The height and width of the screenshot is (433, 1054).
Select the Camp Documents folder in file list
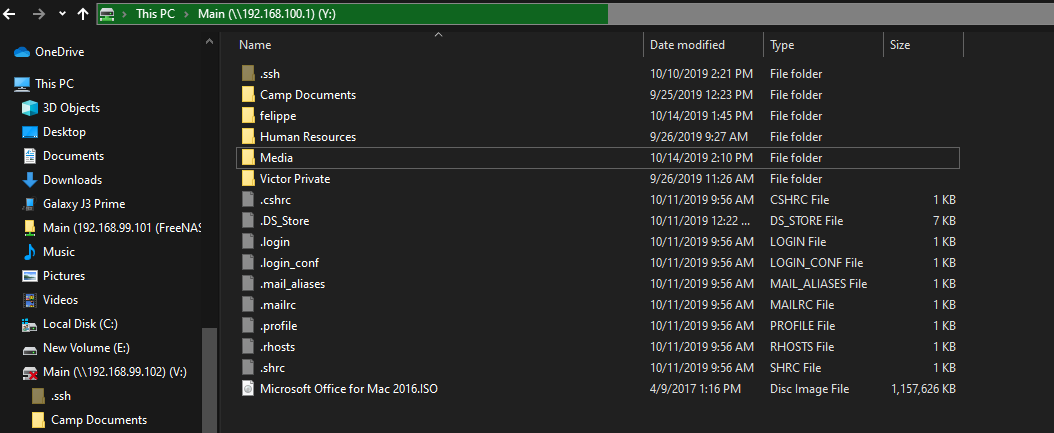click(x=307, y=95)
